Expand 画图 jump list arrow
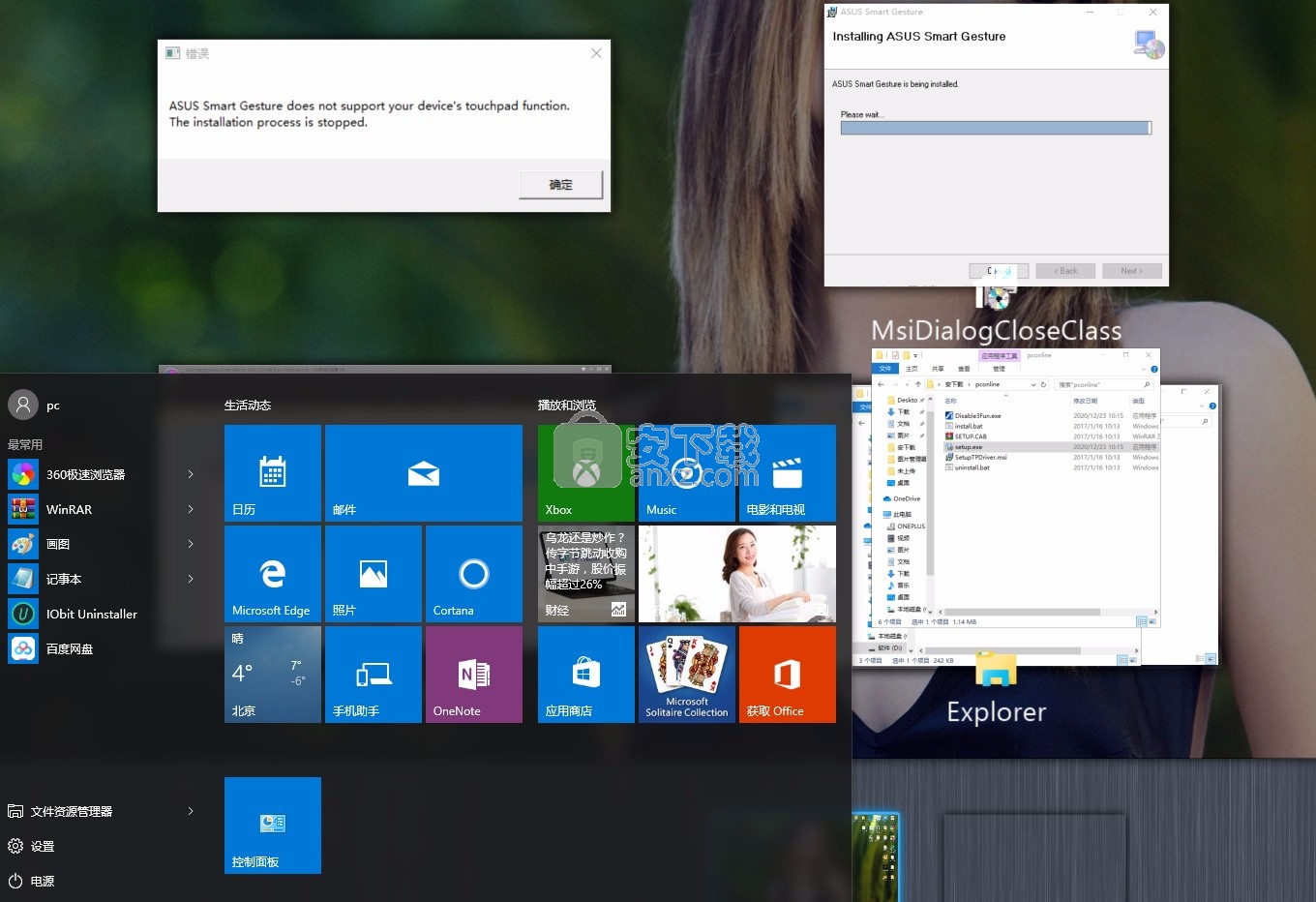The image size is (1316, 902). 191,544
